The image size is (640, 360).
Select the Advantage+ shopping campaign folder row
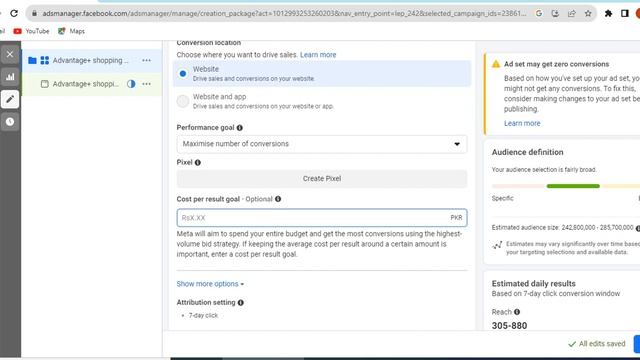click(91, 60)
